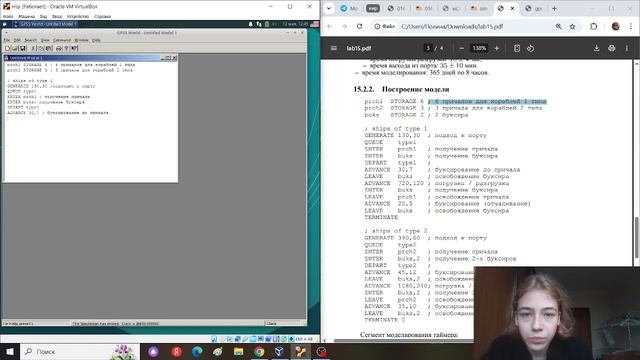The image size is (640, 360).
Task: Open Microsoft Edge from taskbar
Action: [x=197, y=351]
